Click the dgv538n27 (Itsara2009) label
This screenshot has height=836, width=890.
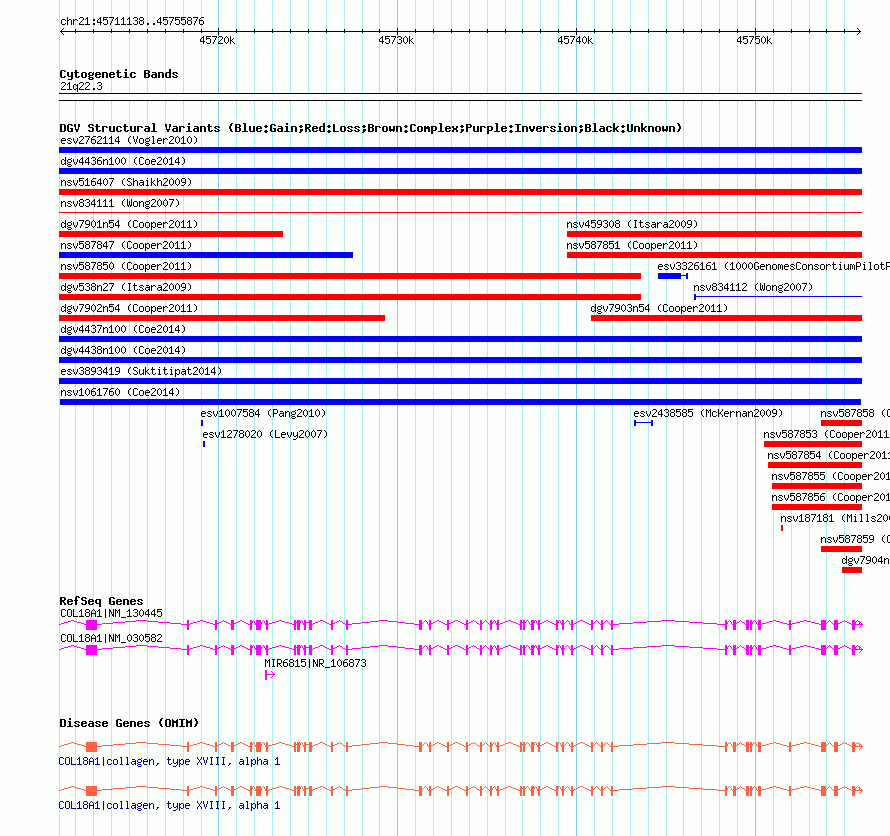(126, 287)
